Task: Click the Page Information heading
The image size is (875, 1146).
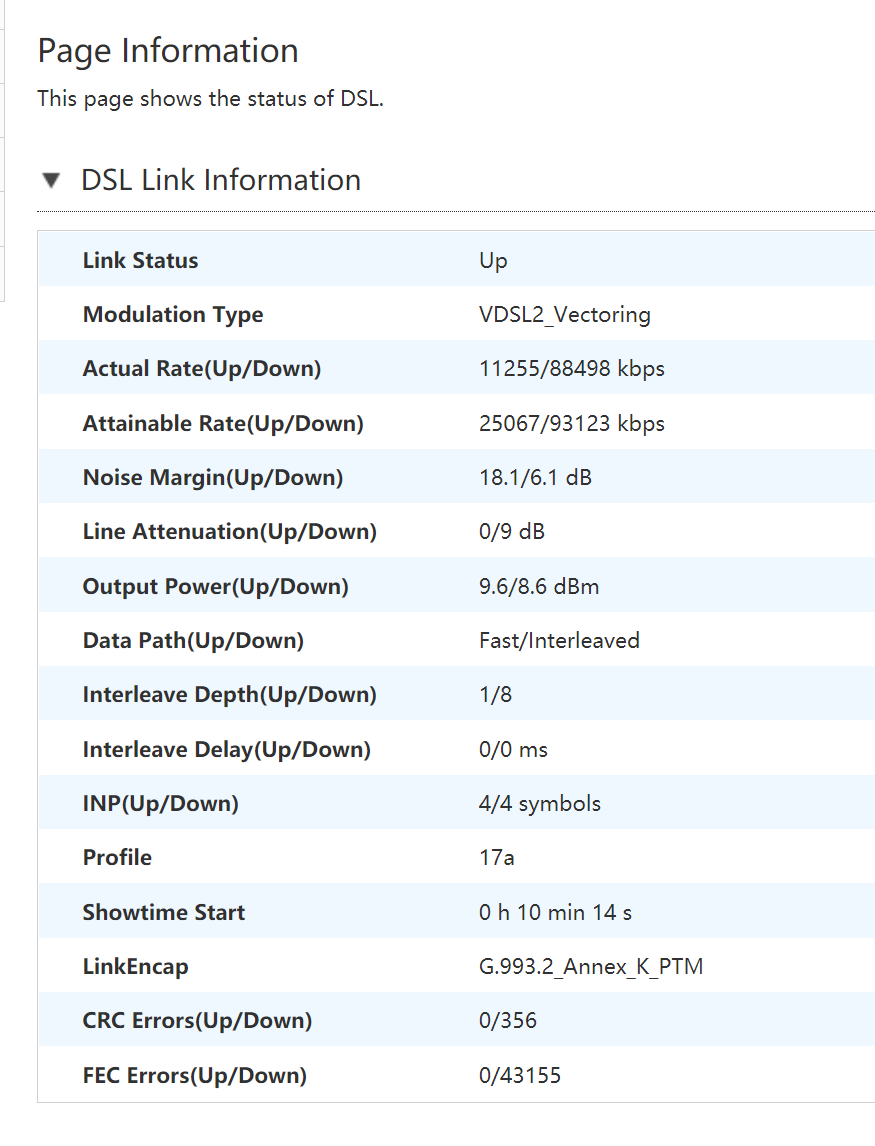Action: [x=168, y=51]
